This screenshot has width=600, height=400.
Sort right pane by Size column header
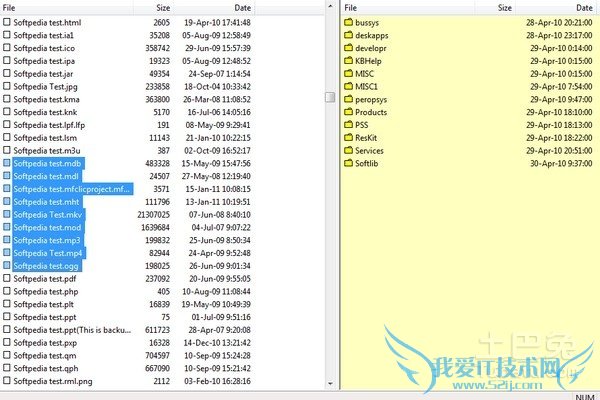point(495,8)
